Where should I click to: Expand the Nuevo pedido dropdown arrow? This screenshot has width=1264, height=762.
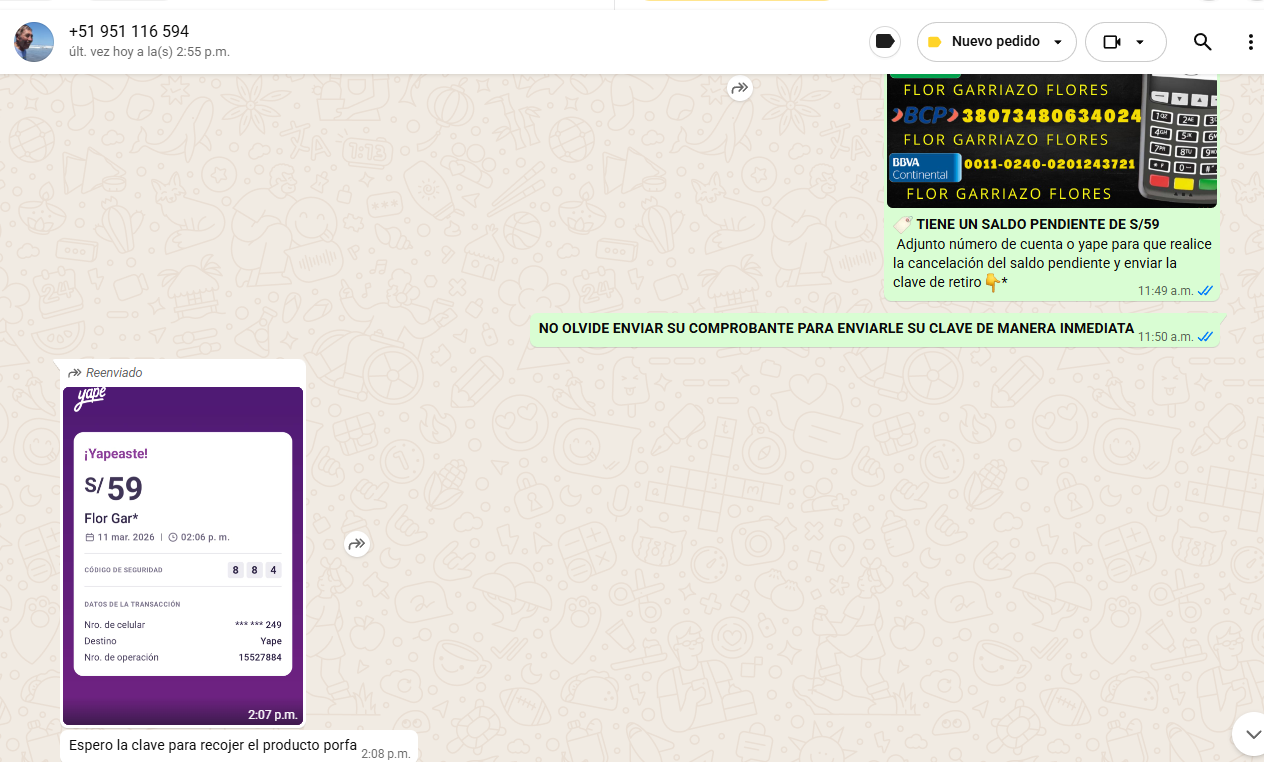tap(1058, 42)
